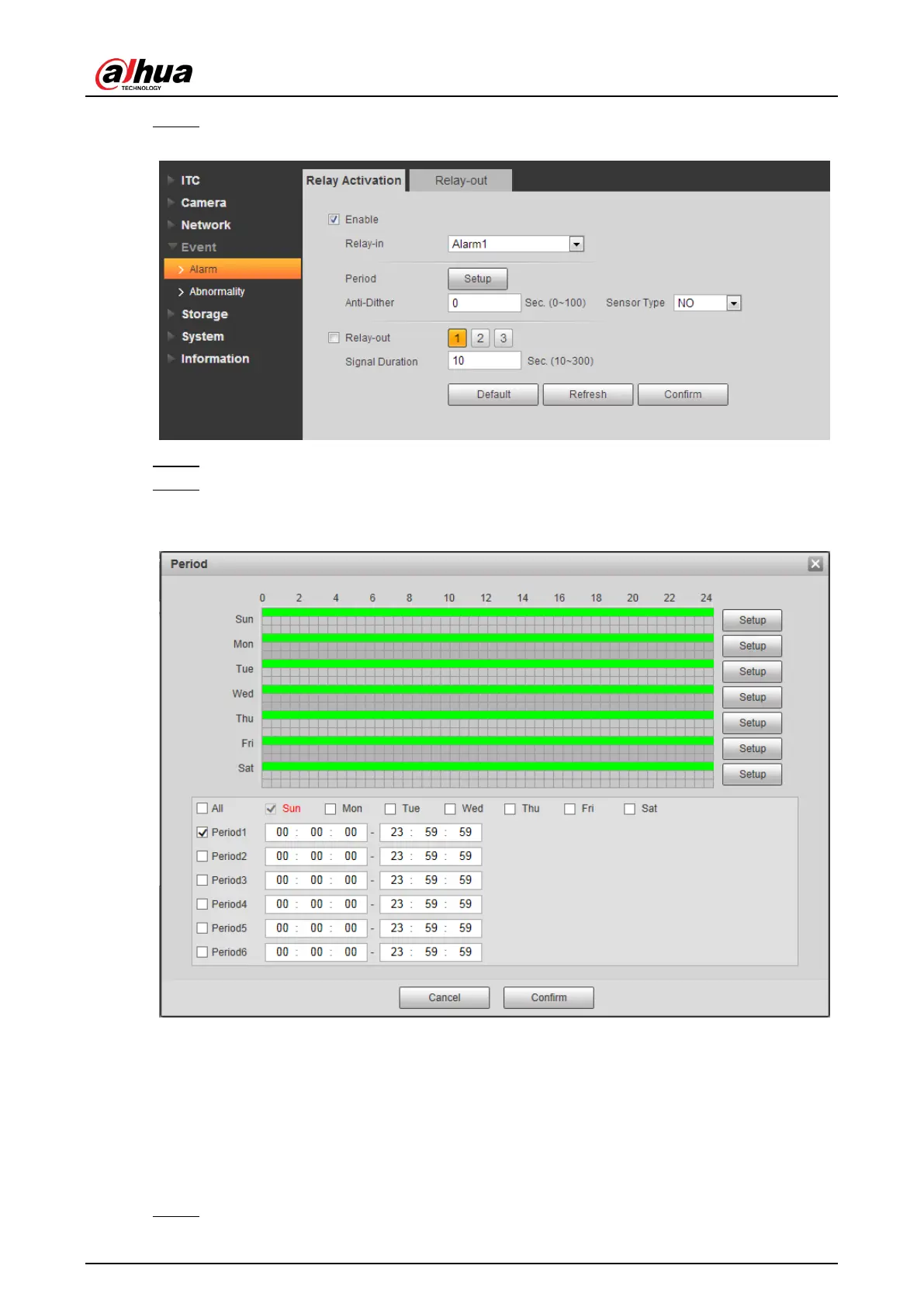This screenshot has height=1307, width=924.
Task: Focus the Anti-Dither input field
Action: click(484, 303)
